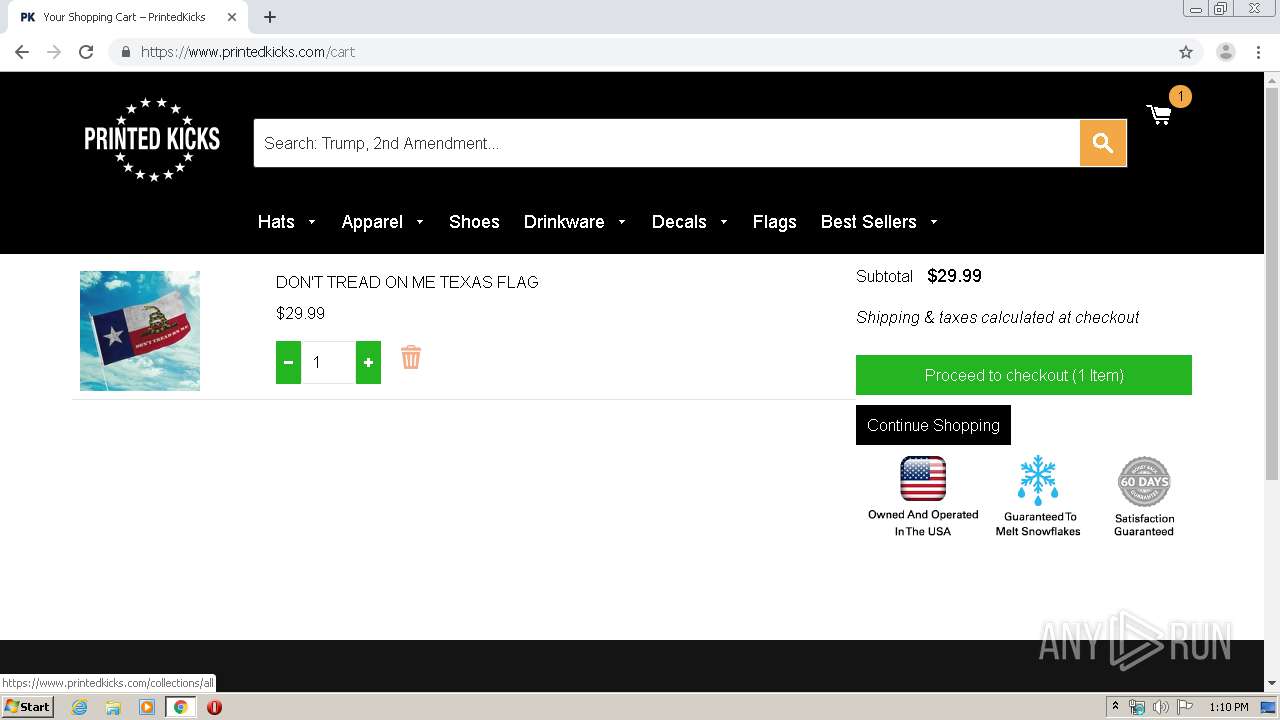Click the taskbar clock 1:10 PM

(x=1229, y=707)
